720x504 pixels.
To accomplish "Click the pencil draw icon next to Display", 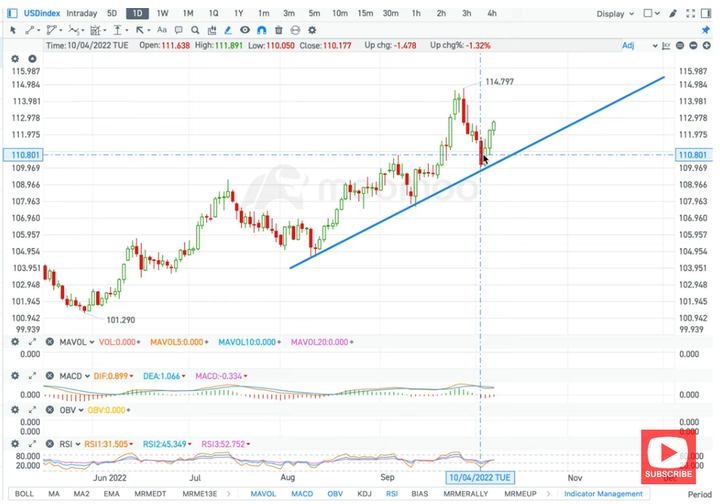I will (x=673, y=13).
